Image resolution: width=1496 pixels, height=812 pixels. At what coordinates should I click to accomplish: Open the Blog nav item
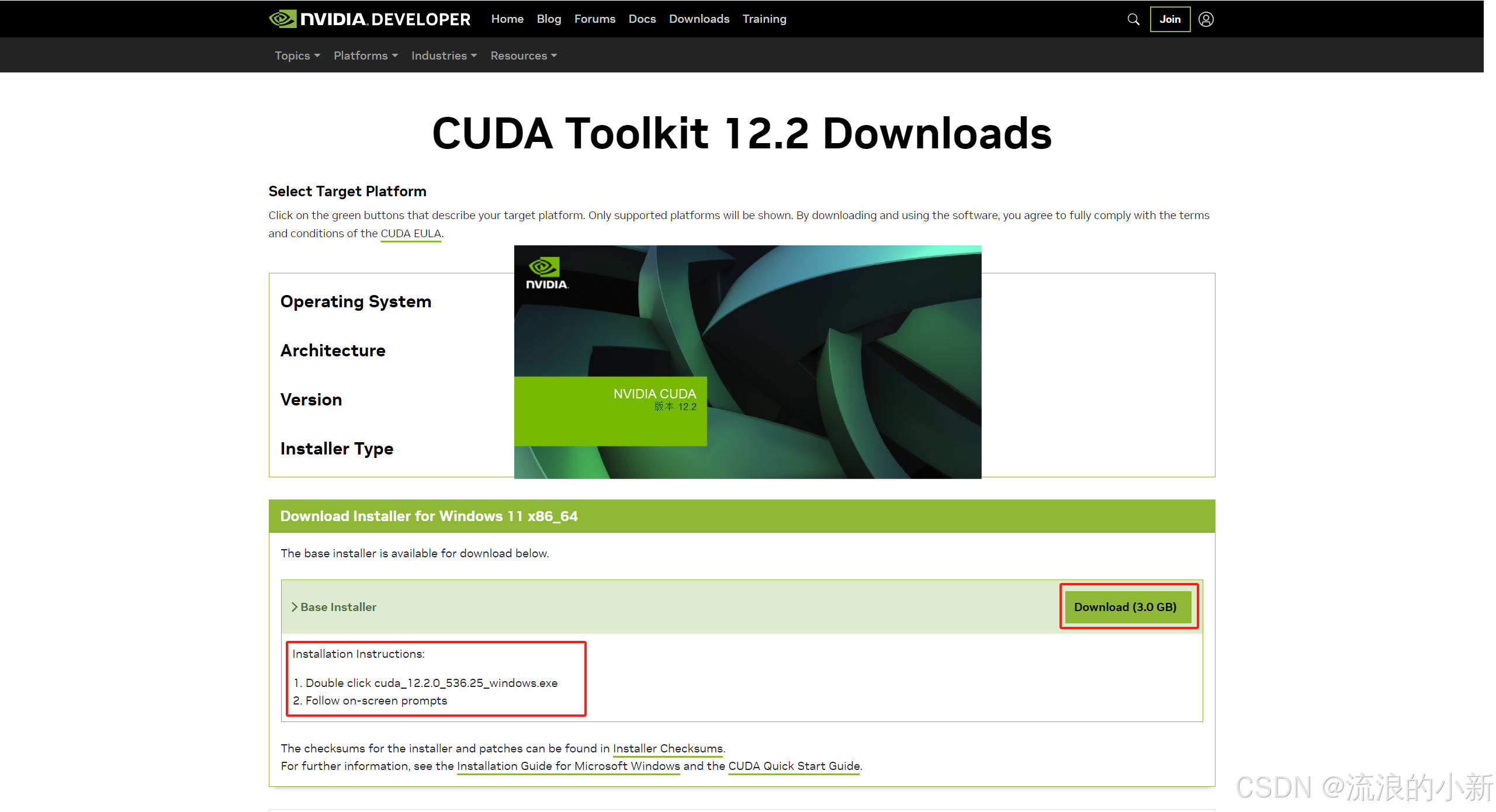[549, 19]
